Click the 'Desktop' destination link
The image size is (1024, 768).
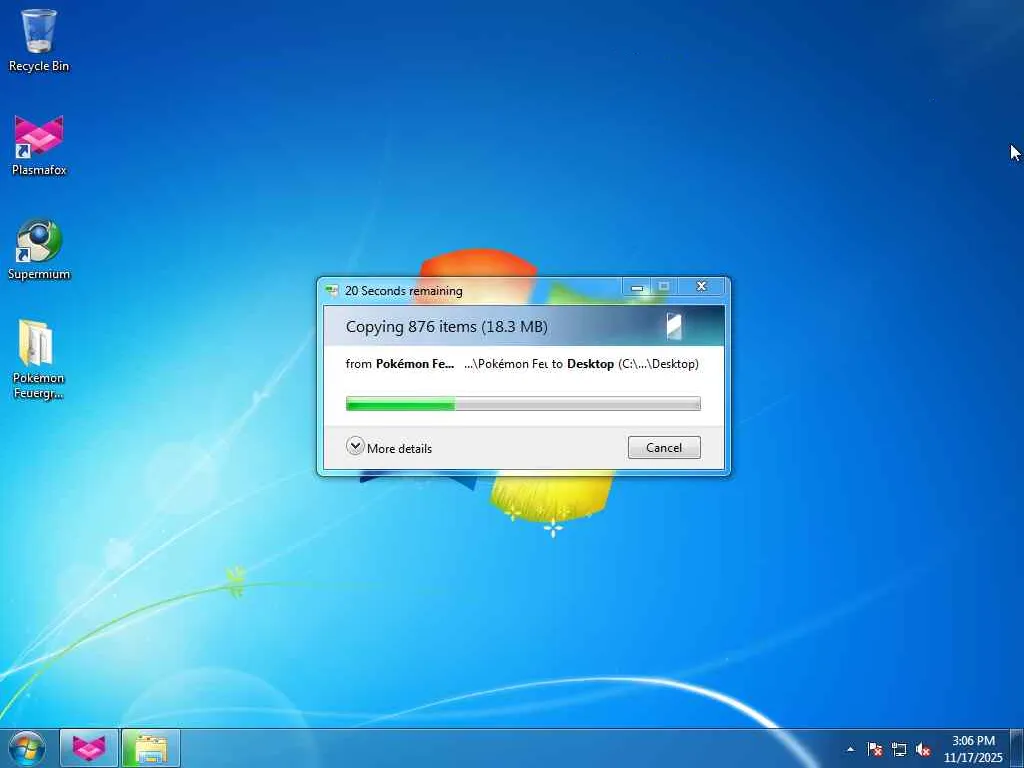click(590, 364)
